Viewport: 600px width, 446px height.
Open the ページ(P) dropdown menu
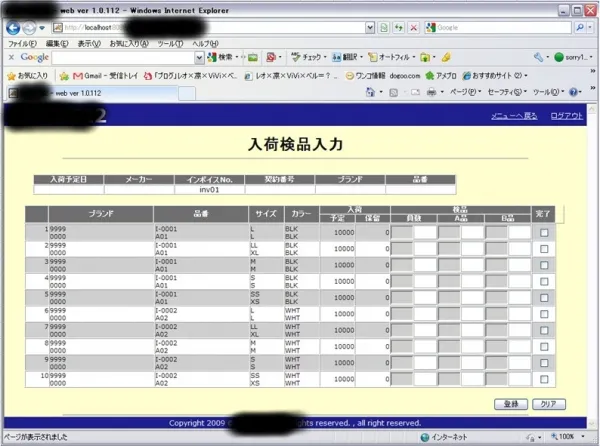[x=465, y=92]
